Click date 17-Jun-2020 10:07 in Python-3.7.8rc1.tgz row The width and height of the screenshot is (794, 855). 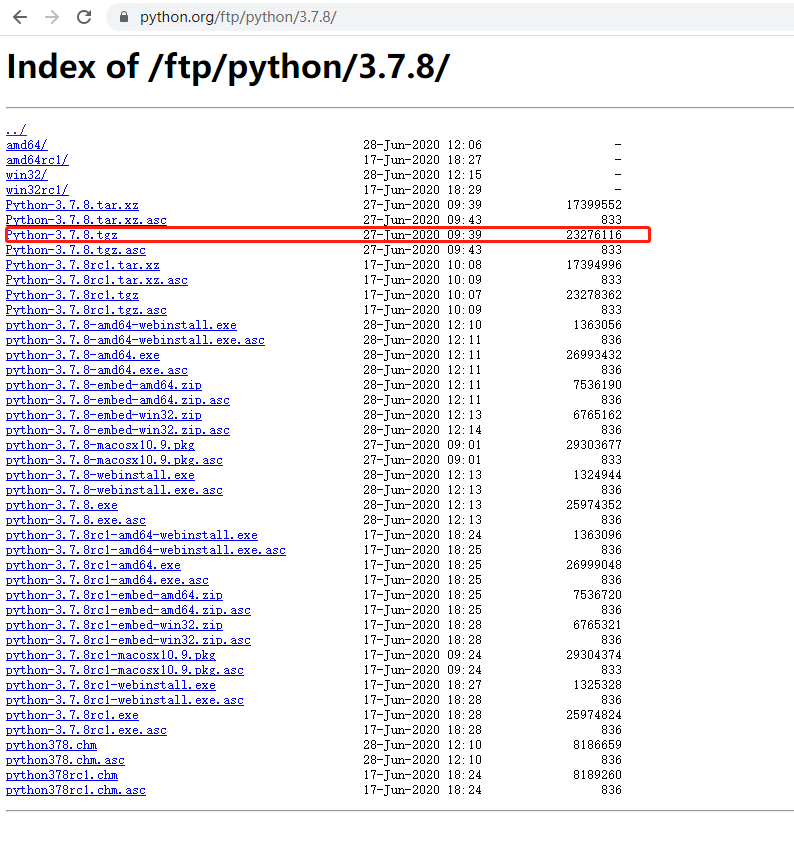[x=423, y=295]
